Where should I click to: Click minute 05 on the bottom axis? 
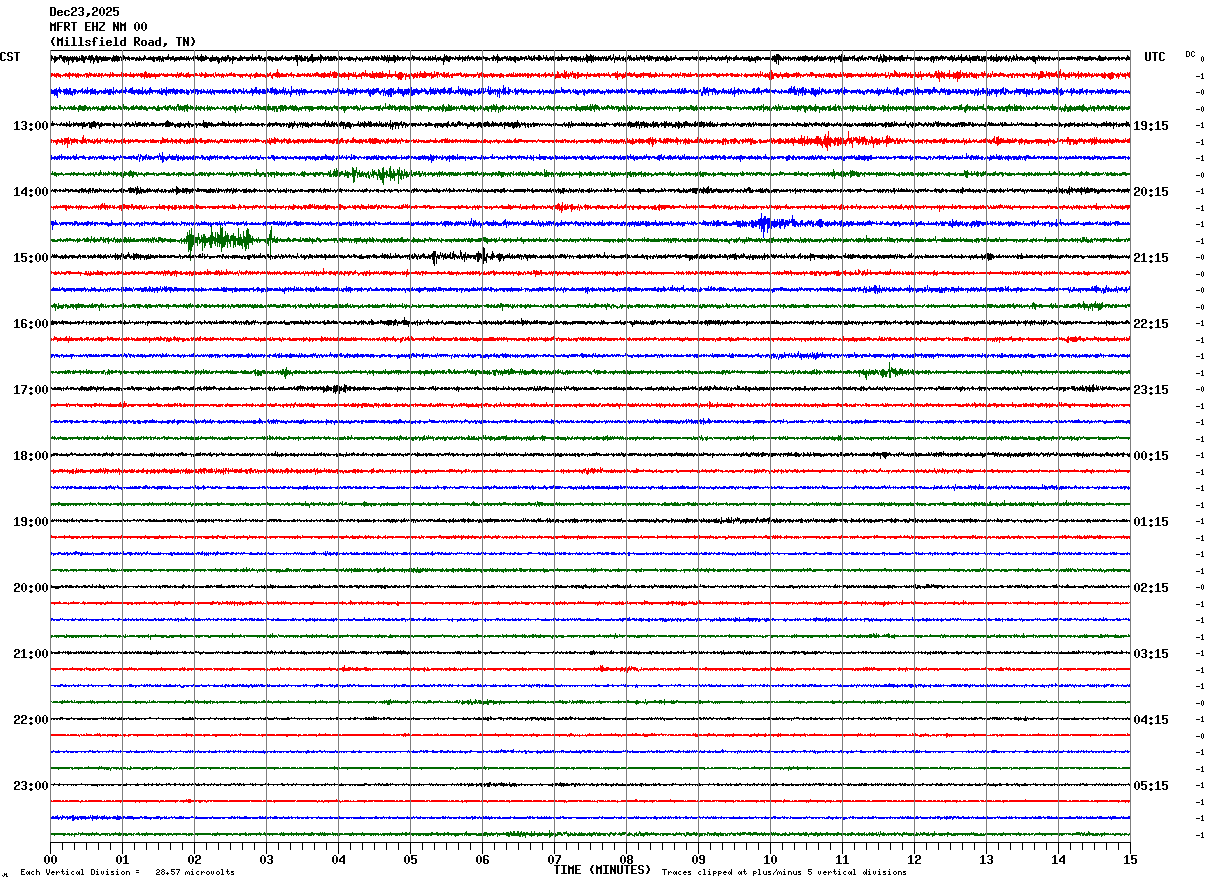(410, 859)
